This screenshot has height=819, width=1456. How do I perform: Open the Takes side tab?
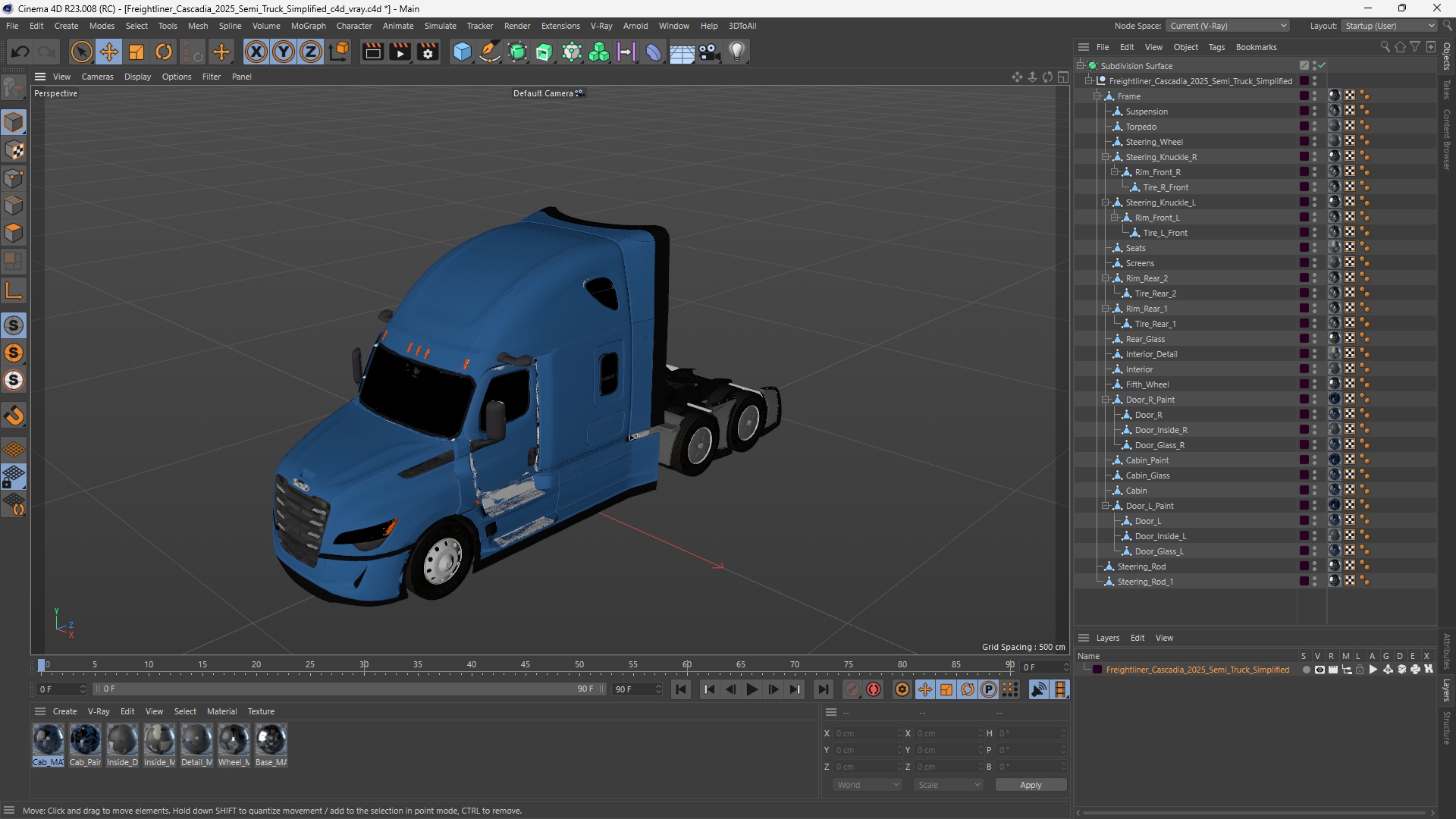[x=1447, y=89]
